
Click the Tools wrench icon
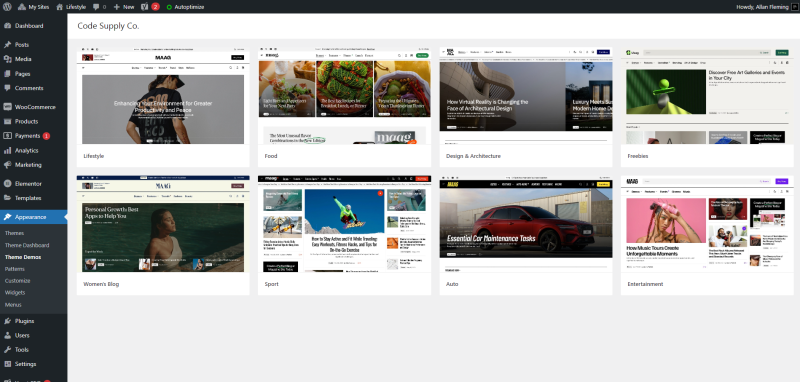click(8, 349)
